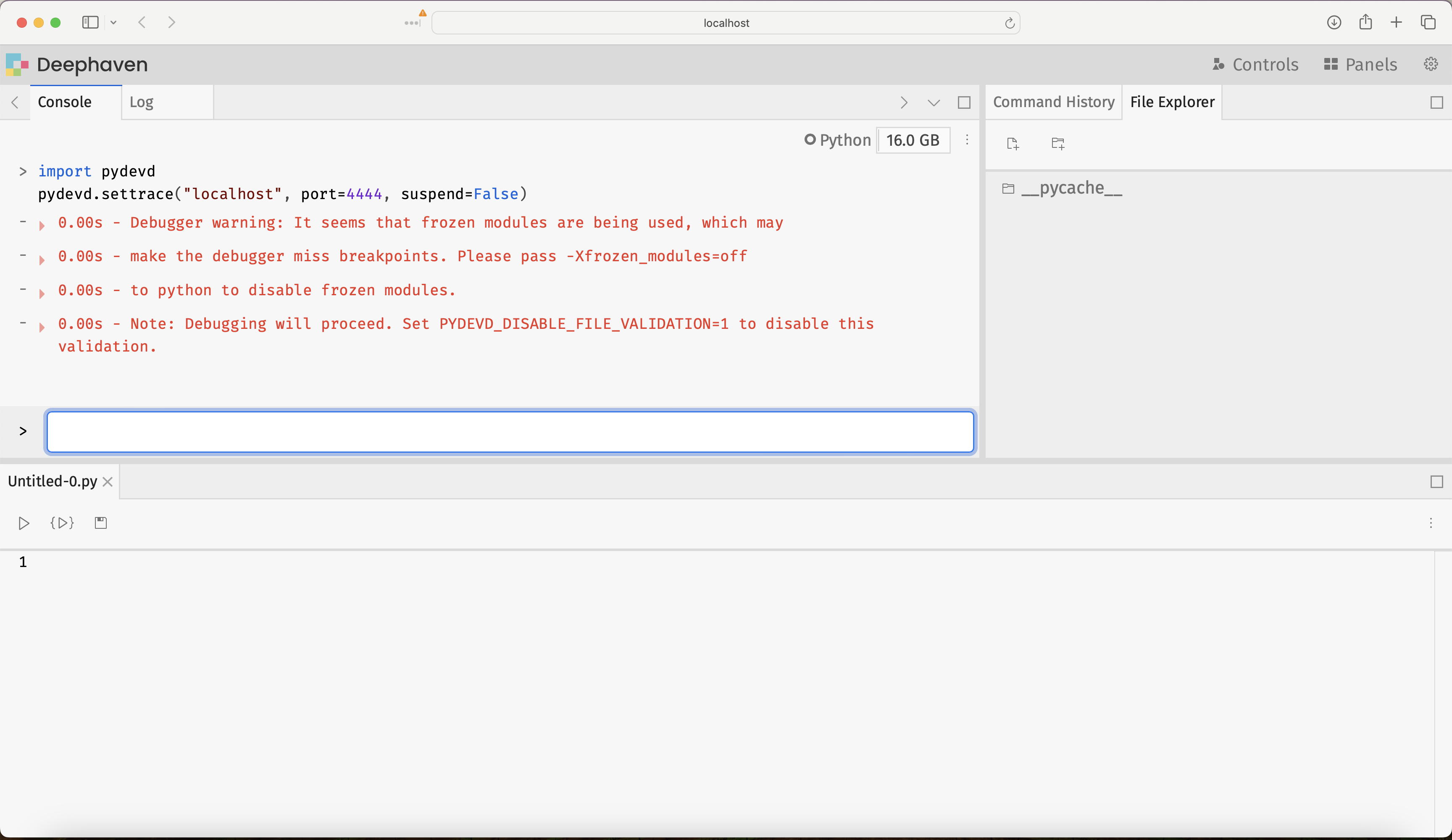
Task: Open the console options kebab menu
Action: (967, 140)
